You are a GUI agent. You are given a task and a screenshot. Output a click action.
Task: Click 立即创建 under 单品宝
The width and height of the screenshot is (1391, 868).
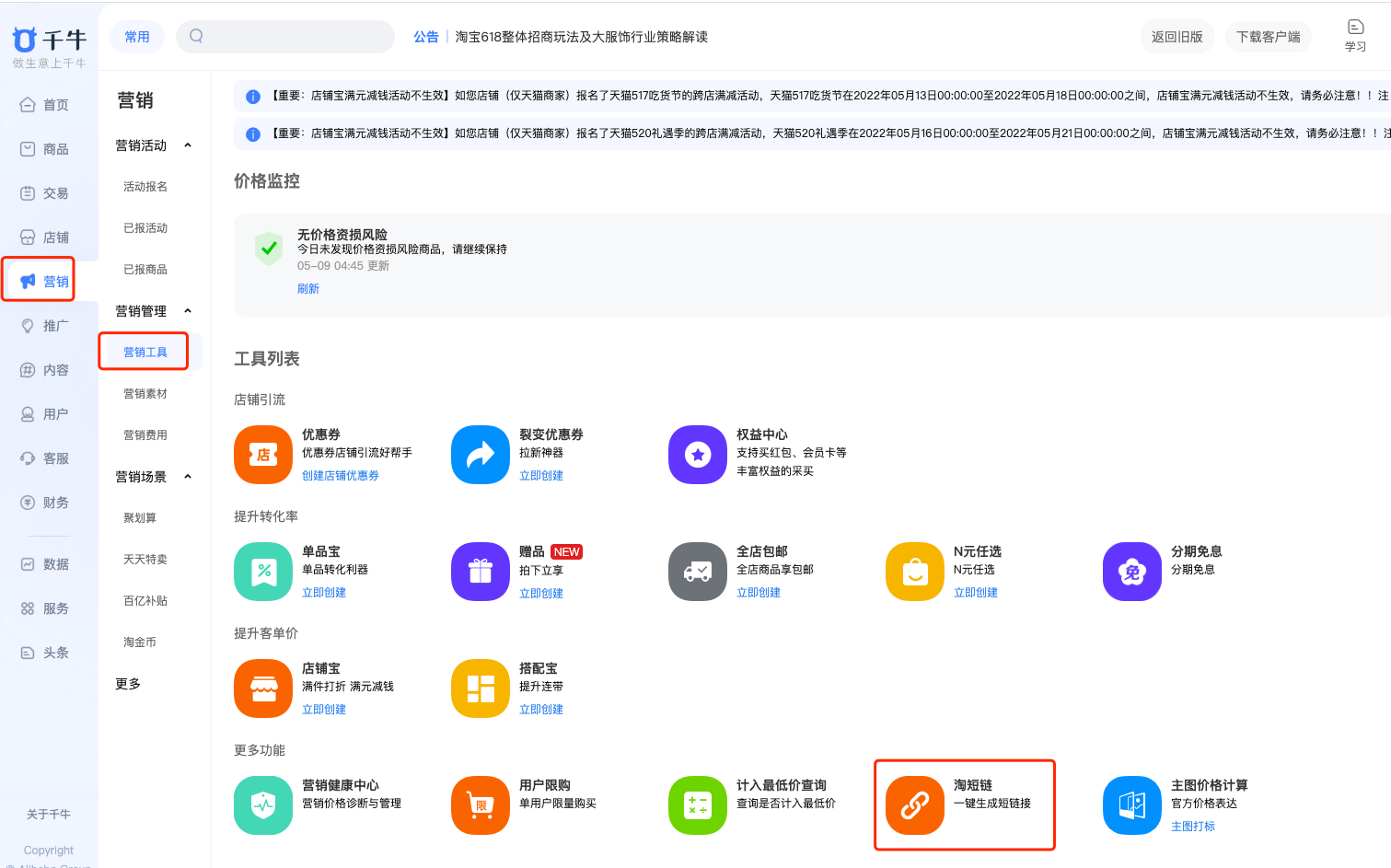[x=324, y=593]
